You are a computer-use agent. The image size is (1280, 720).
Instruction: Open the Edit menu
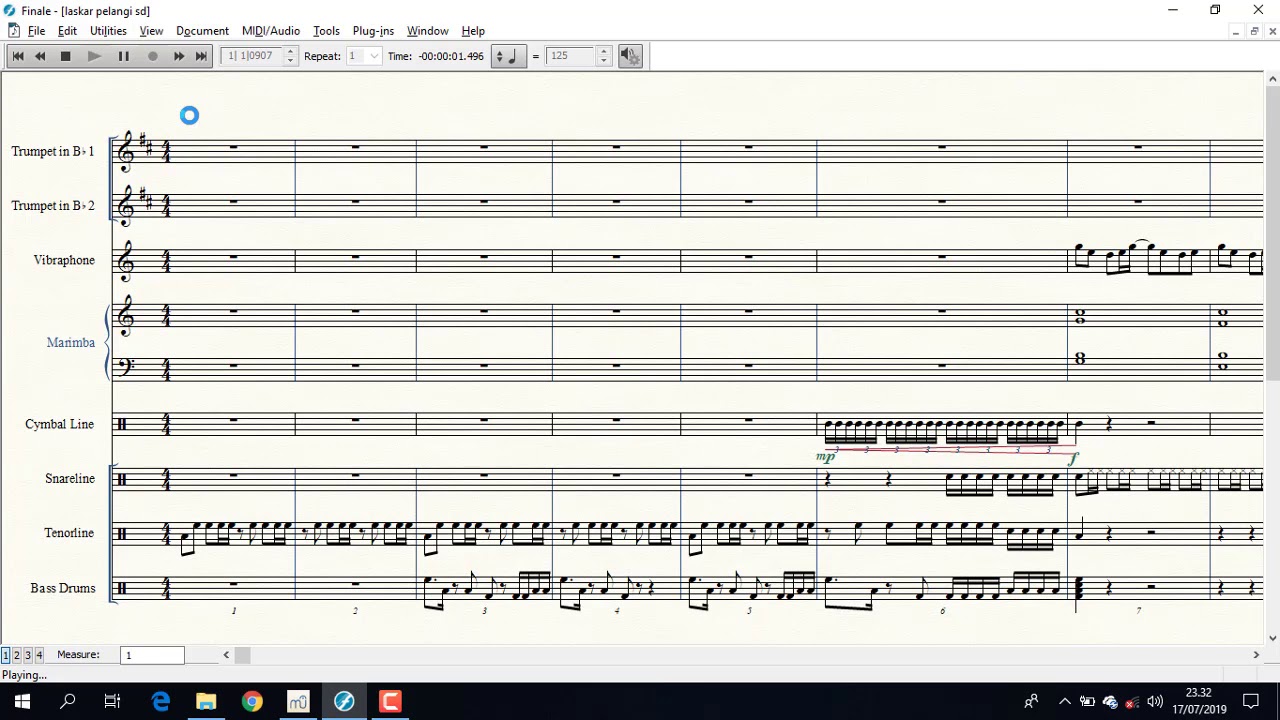coord(67,31)
